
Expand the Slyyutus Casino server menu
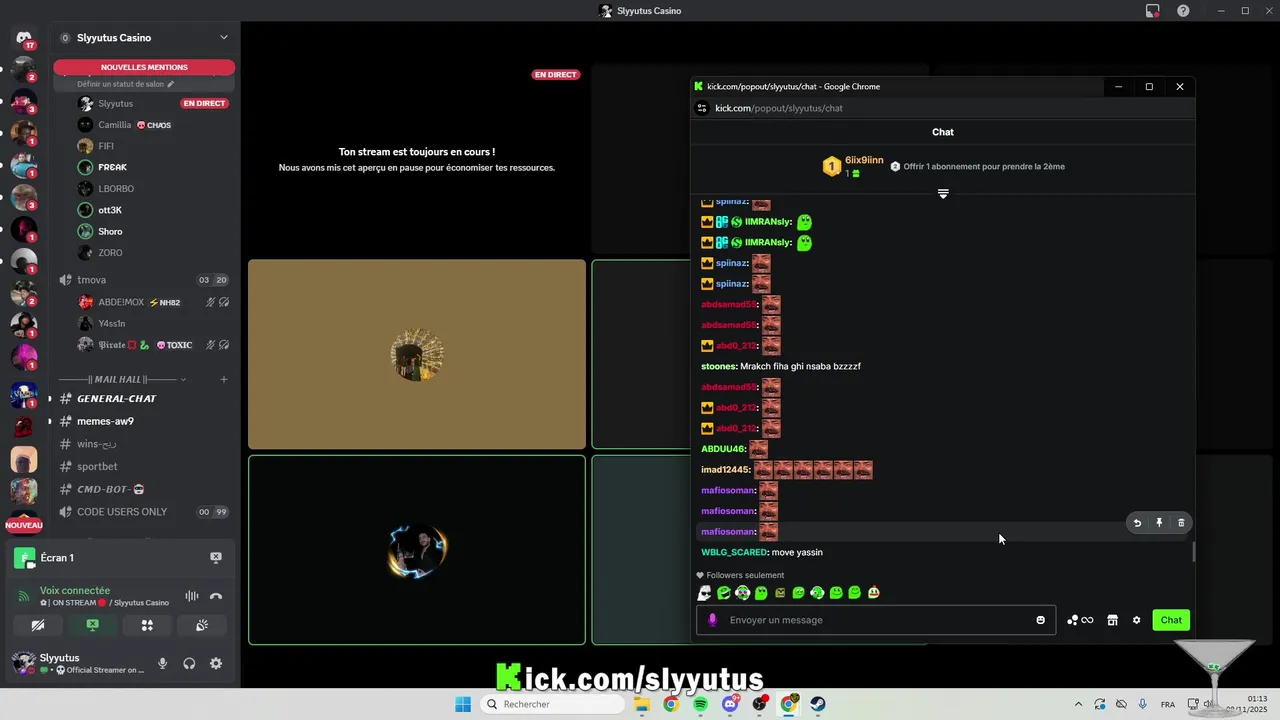tap(224, 38)
